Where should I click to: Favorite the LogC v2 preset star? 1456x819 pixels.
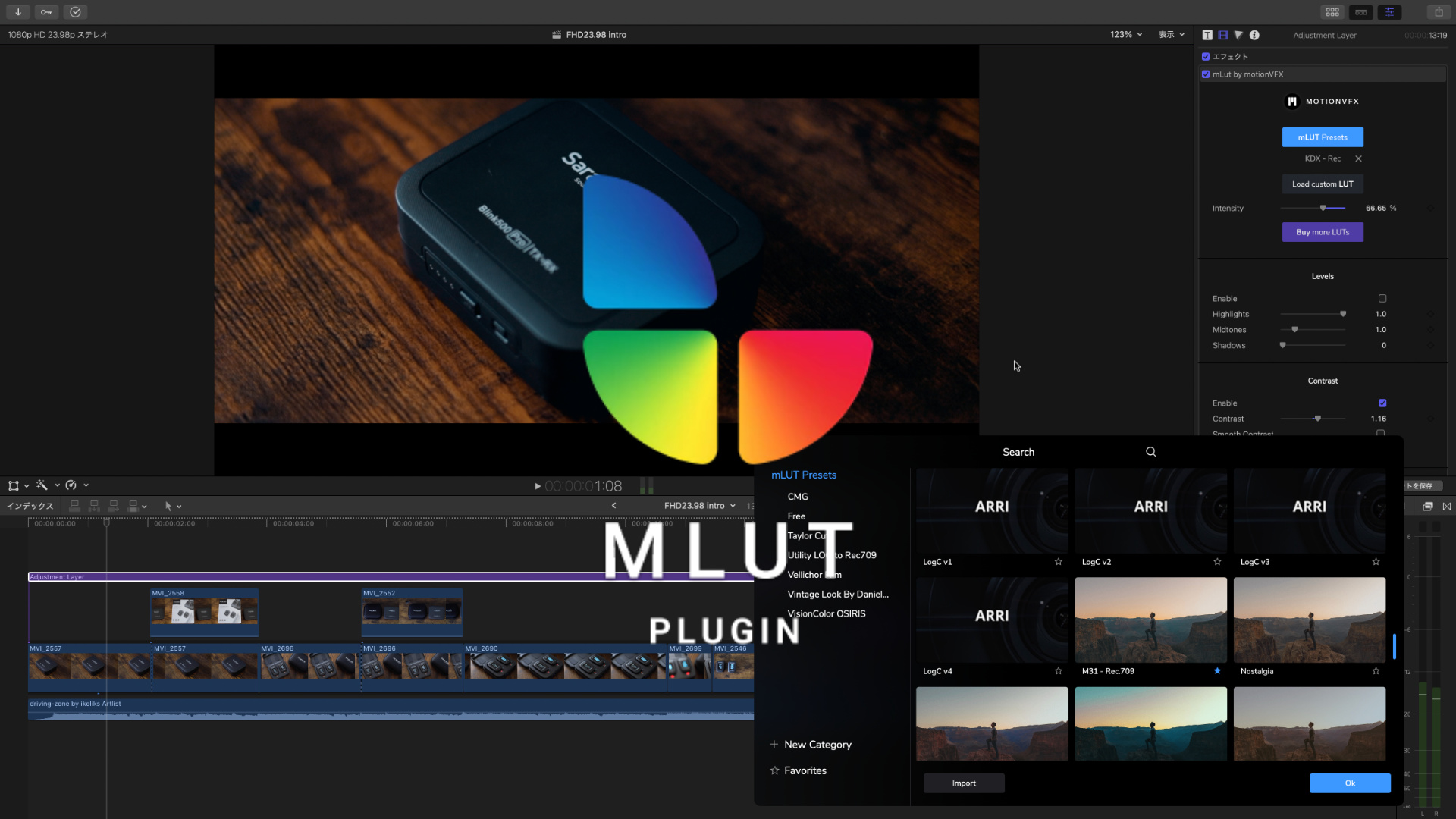coord(1217,562)
